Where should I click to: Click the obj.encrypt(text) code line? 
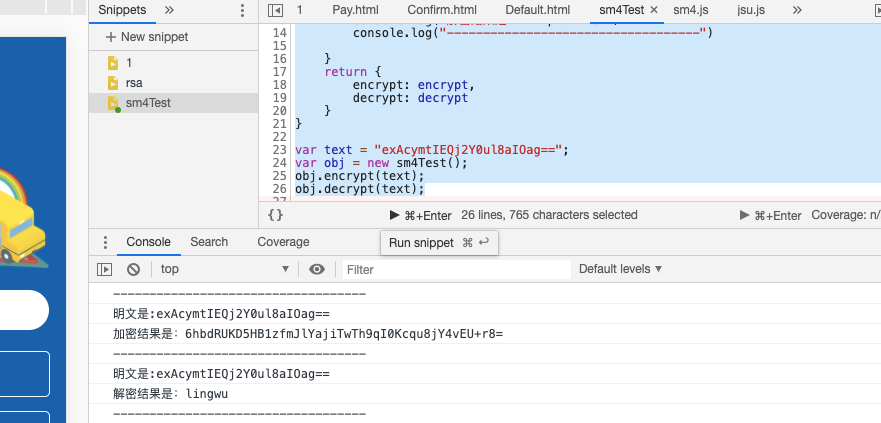(360, 176)
